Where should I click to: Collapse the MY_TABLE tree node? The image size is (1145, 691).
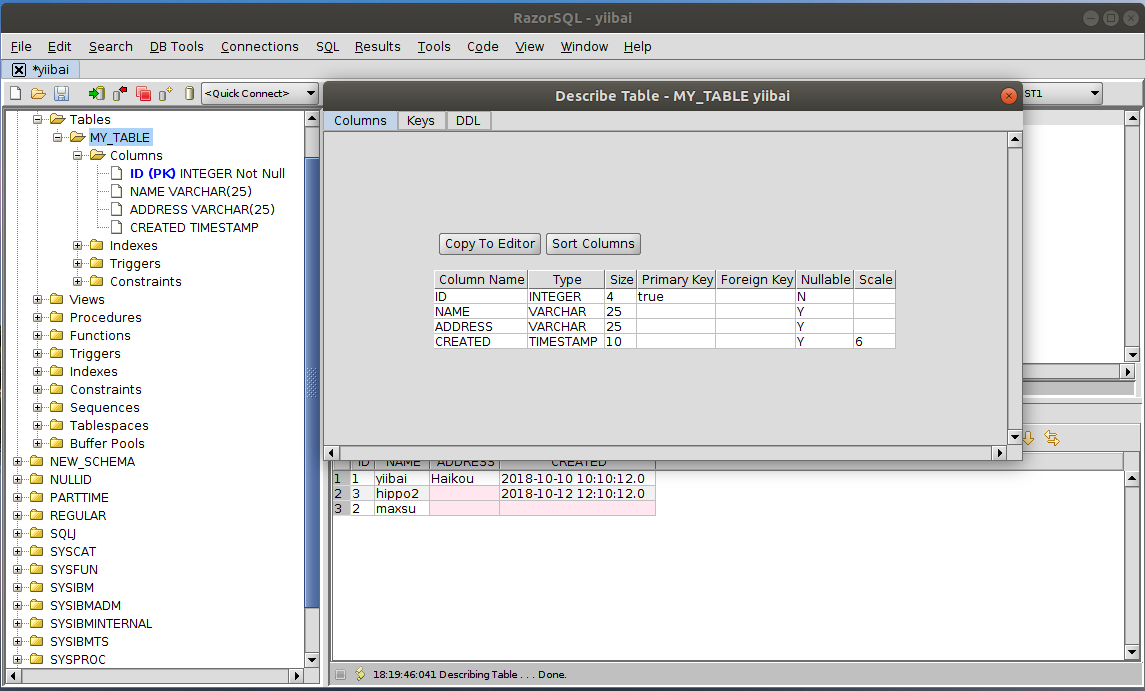(57, 137)
